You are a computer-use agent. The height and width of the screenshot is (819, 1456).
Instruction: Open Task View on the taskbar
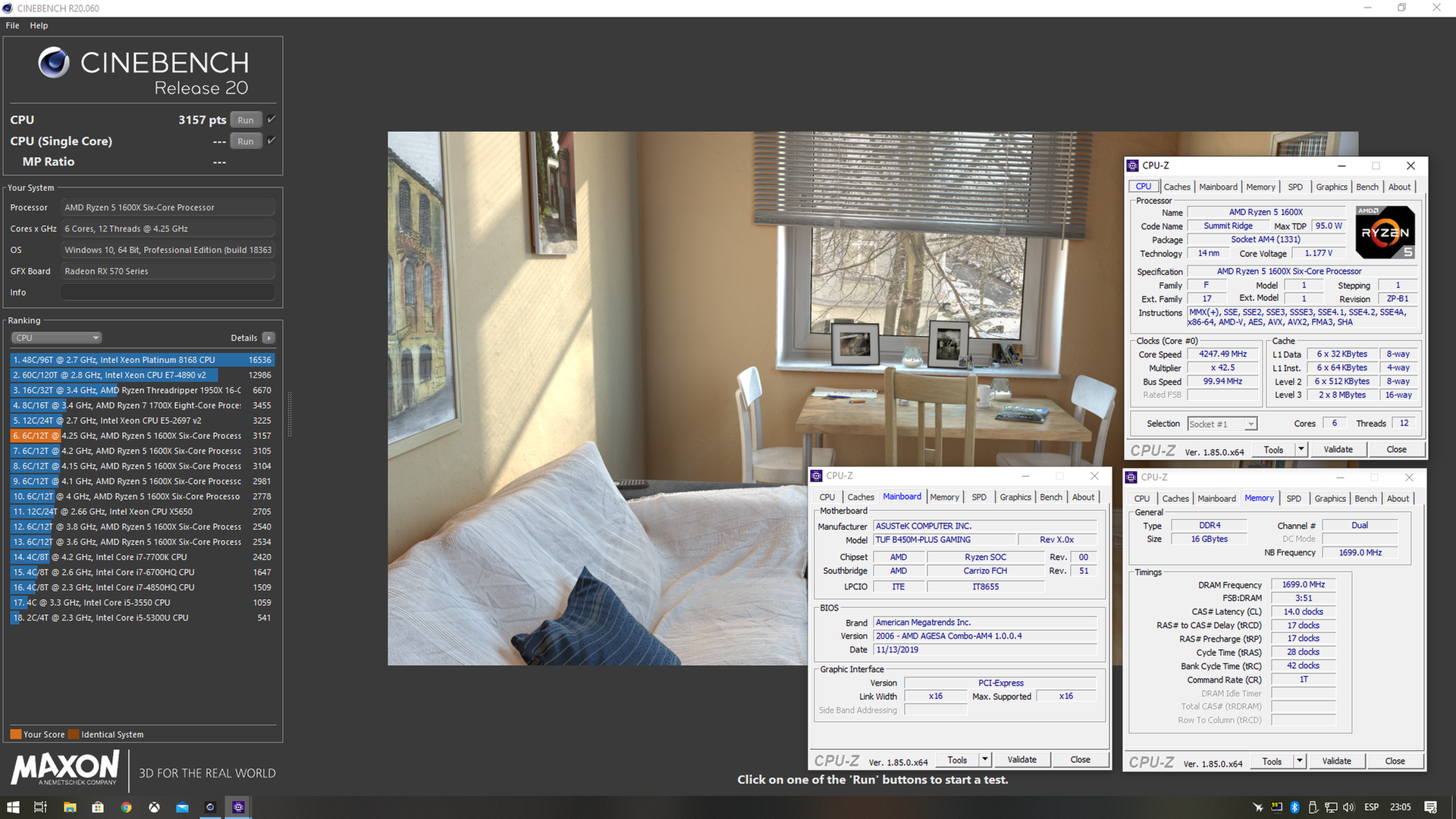[41, 807]
